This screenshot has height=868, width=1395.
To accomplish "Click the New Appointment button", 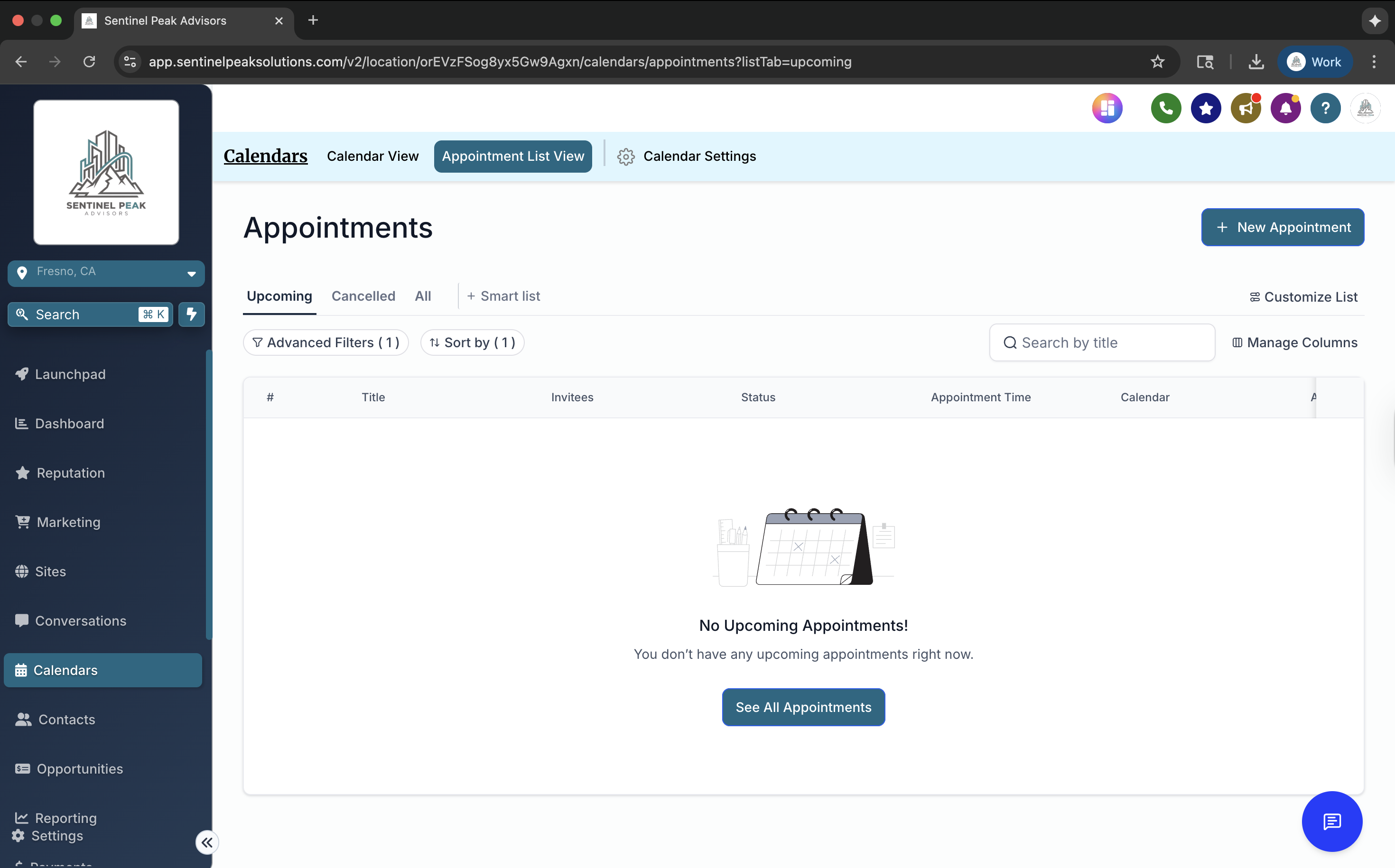I will coord(1283,227).
